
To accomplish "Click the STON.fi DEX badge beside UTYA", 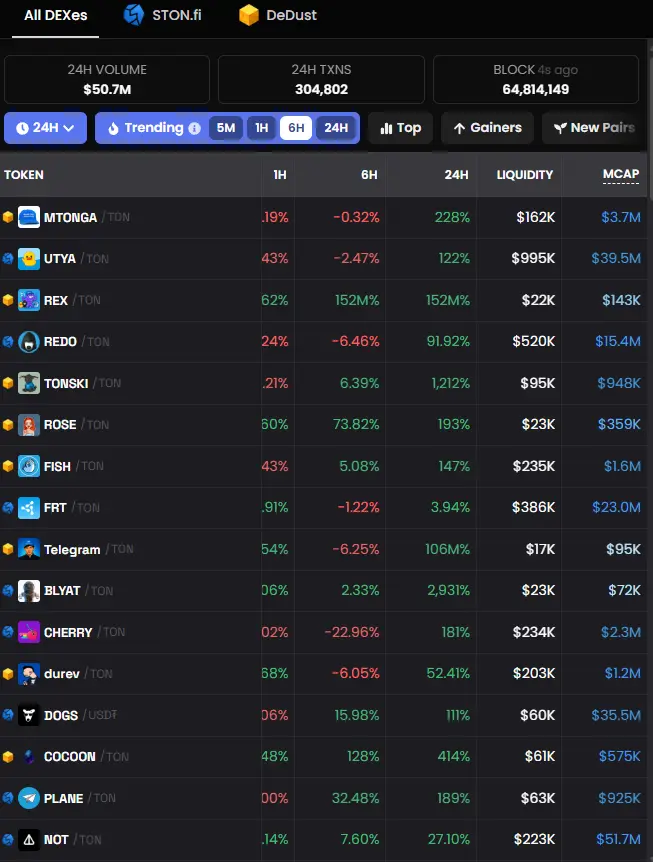I will tap(8, 258).
